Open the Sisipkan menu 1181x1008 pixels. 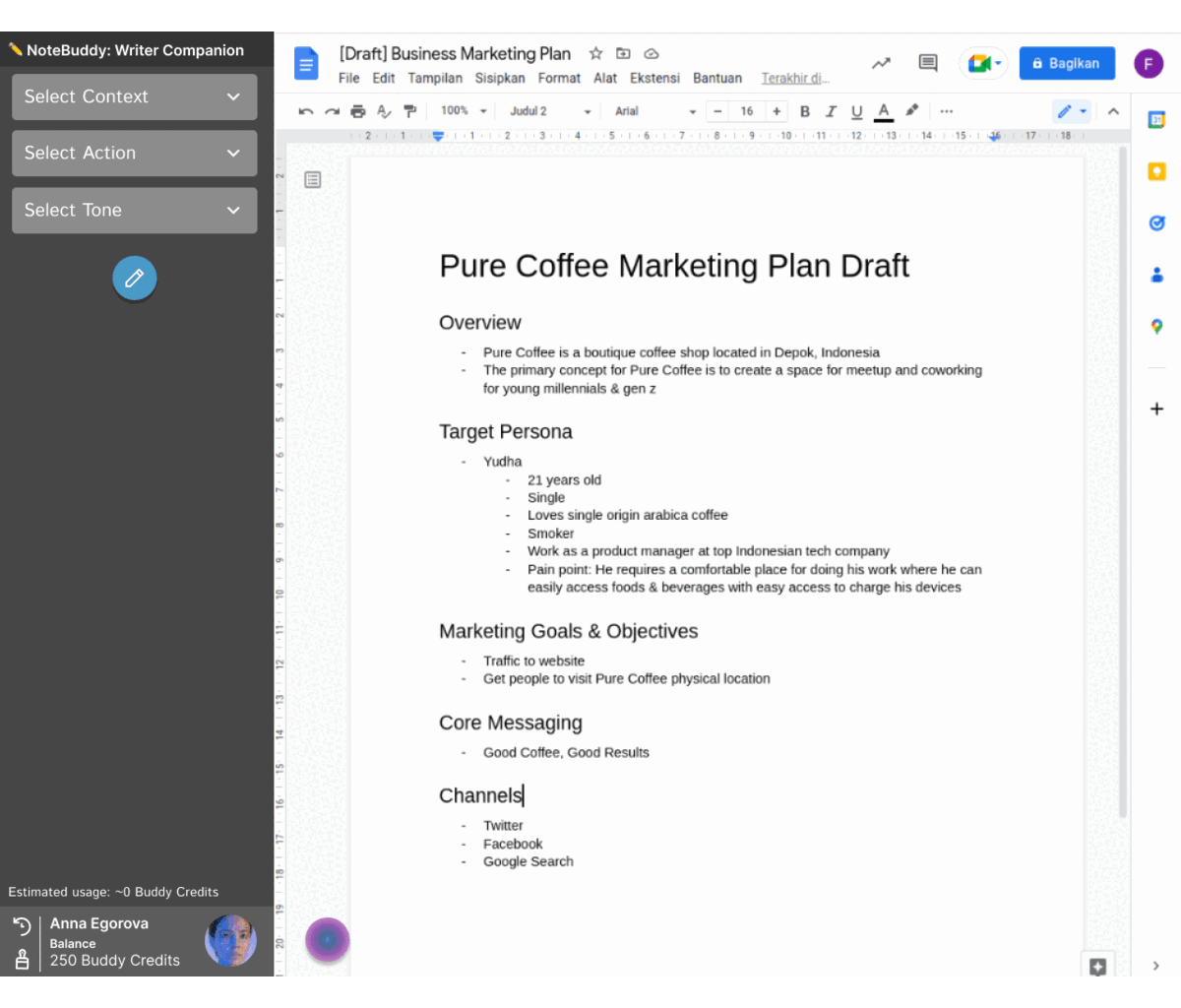click(x=500, y=78)
